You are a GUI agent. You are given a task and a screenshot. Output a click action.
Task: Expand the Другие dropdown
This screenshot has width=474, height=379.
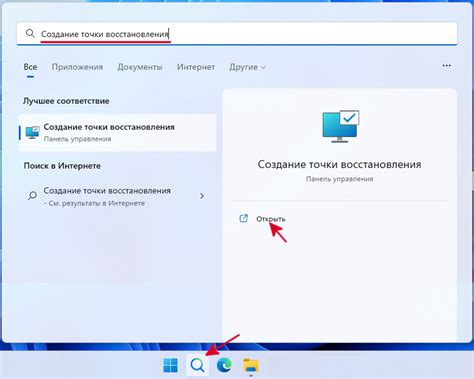click(x=247, y=67)
